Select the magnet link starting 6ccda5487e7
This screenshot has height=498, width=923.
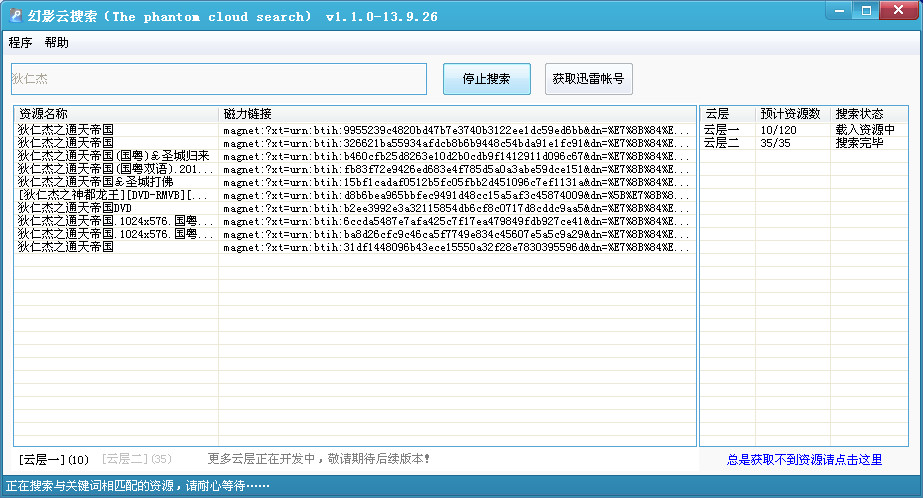pos(456,221)
